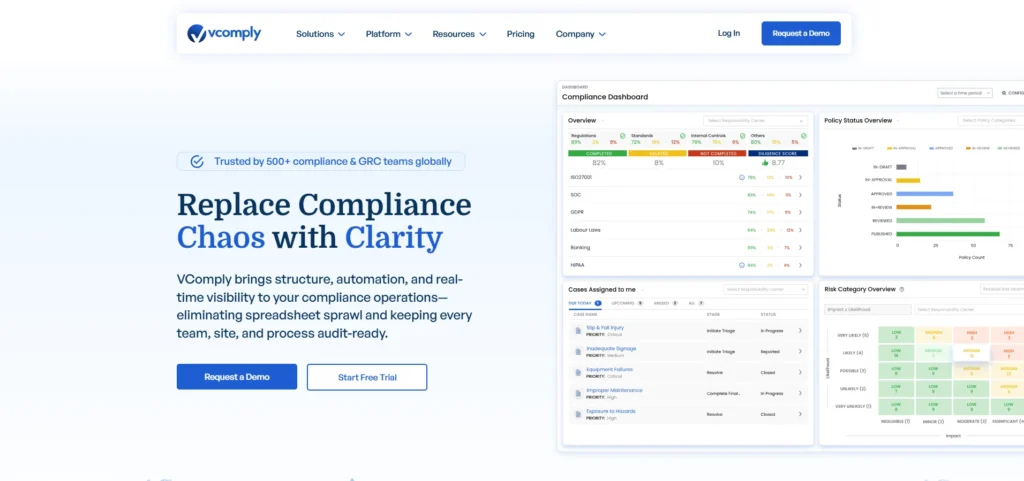Click the Published bar in policy chart

(948, 234)
